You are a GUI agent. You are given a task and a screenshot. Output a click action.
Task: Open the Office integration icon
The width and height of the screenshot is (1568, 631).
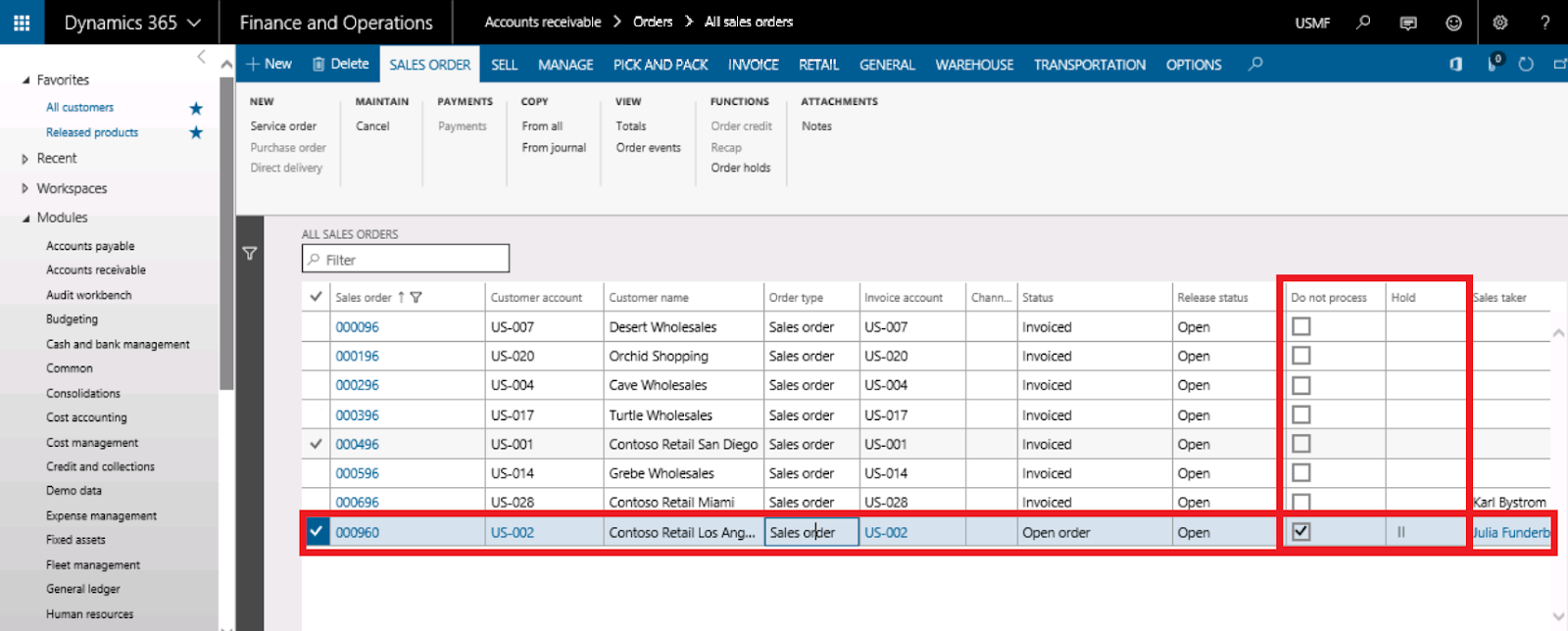pos(1456,64)
